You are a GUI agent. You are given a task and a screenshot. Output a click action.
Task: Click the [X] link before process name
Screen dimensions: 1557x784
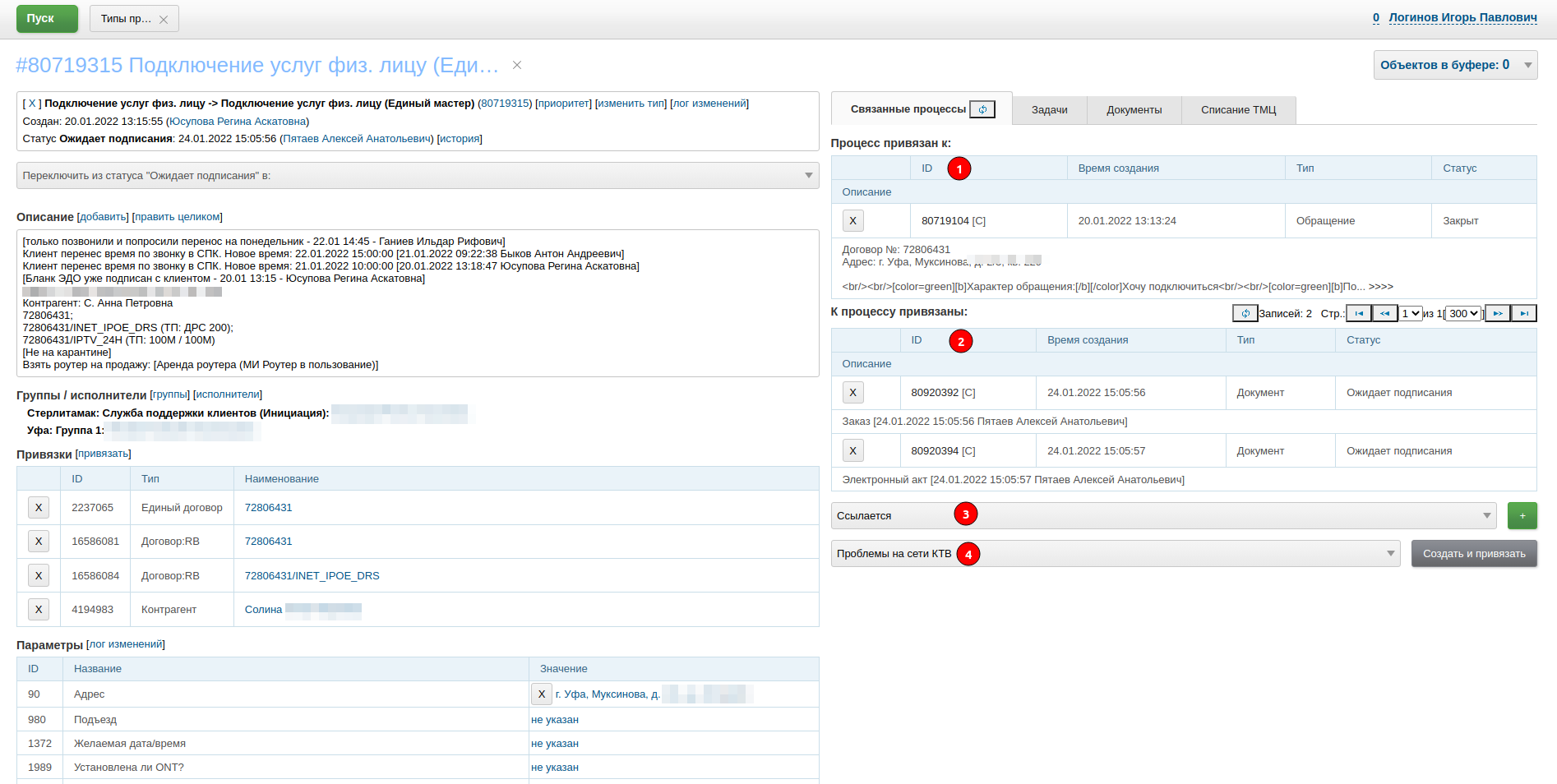click(x=32, y=104)
